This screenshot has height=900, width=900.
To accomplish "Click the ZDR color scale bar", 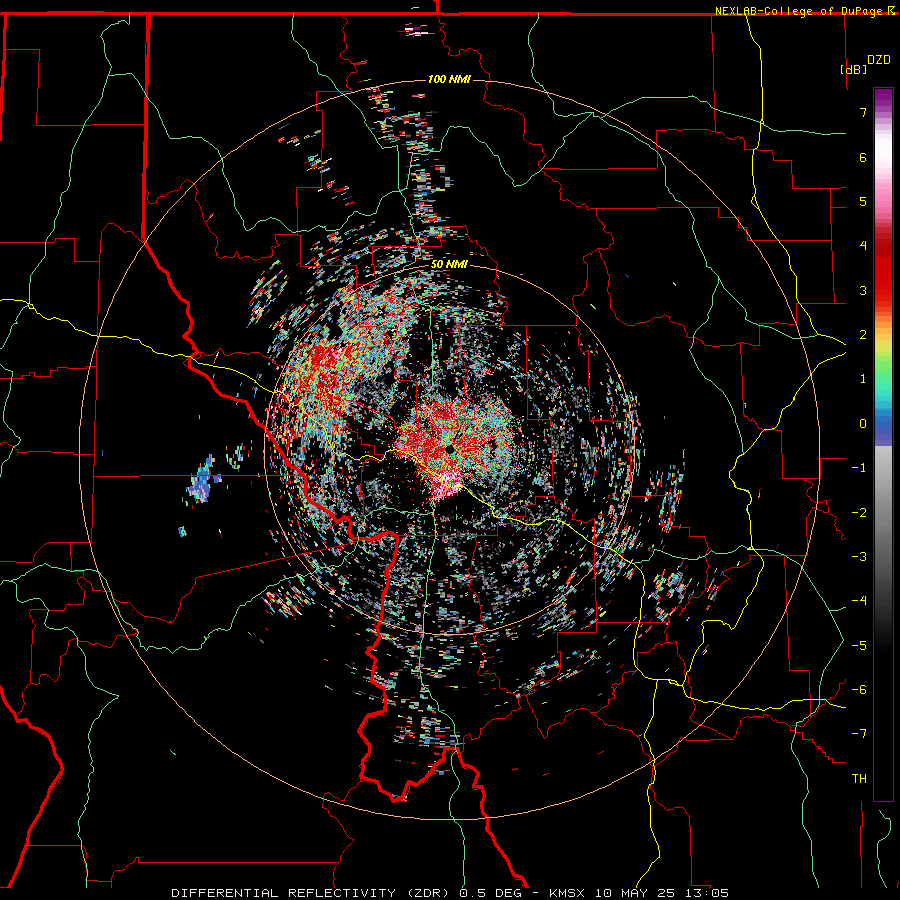I will [x=883, y=444].
